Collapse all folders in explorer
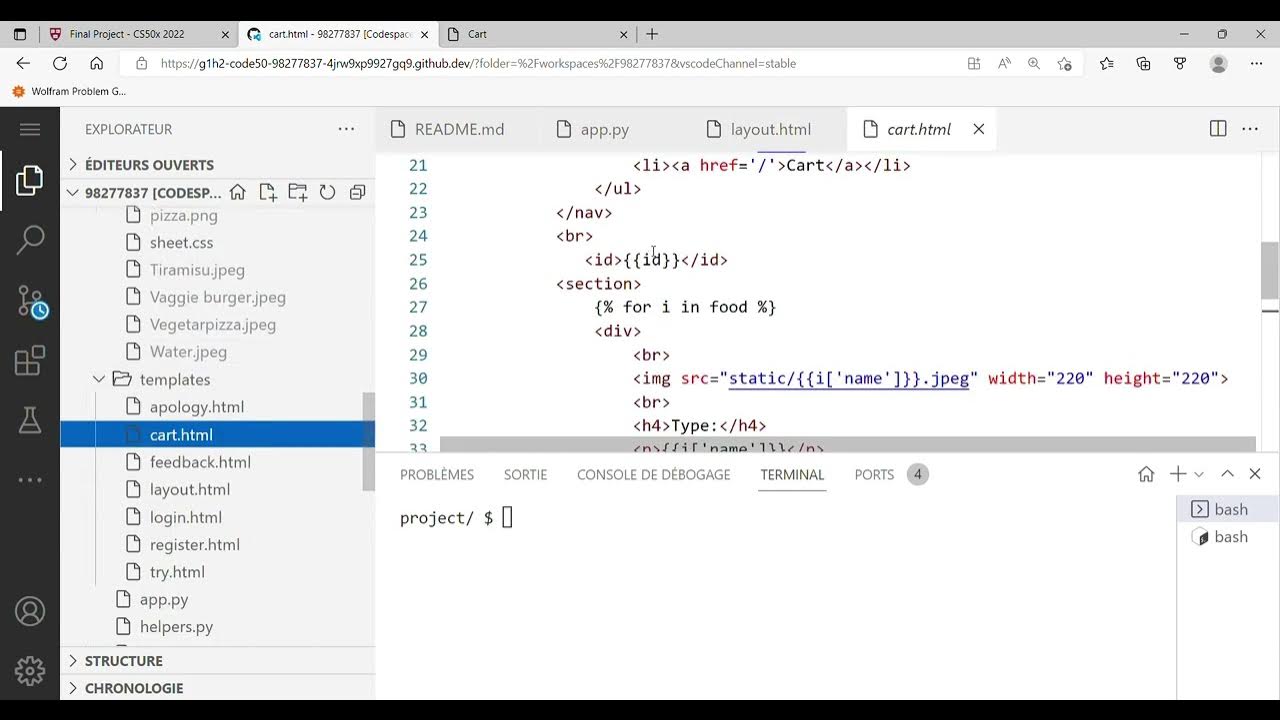 click(357, 192)
